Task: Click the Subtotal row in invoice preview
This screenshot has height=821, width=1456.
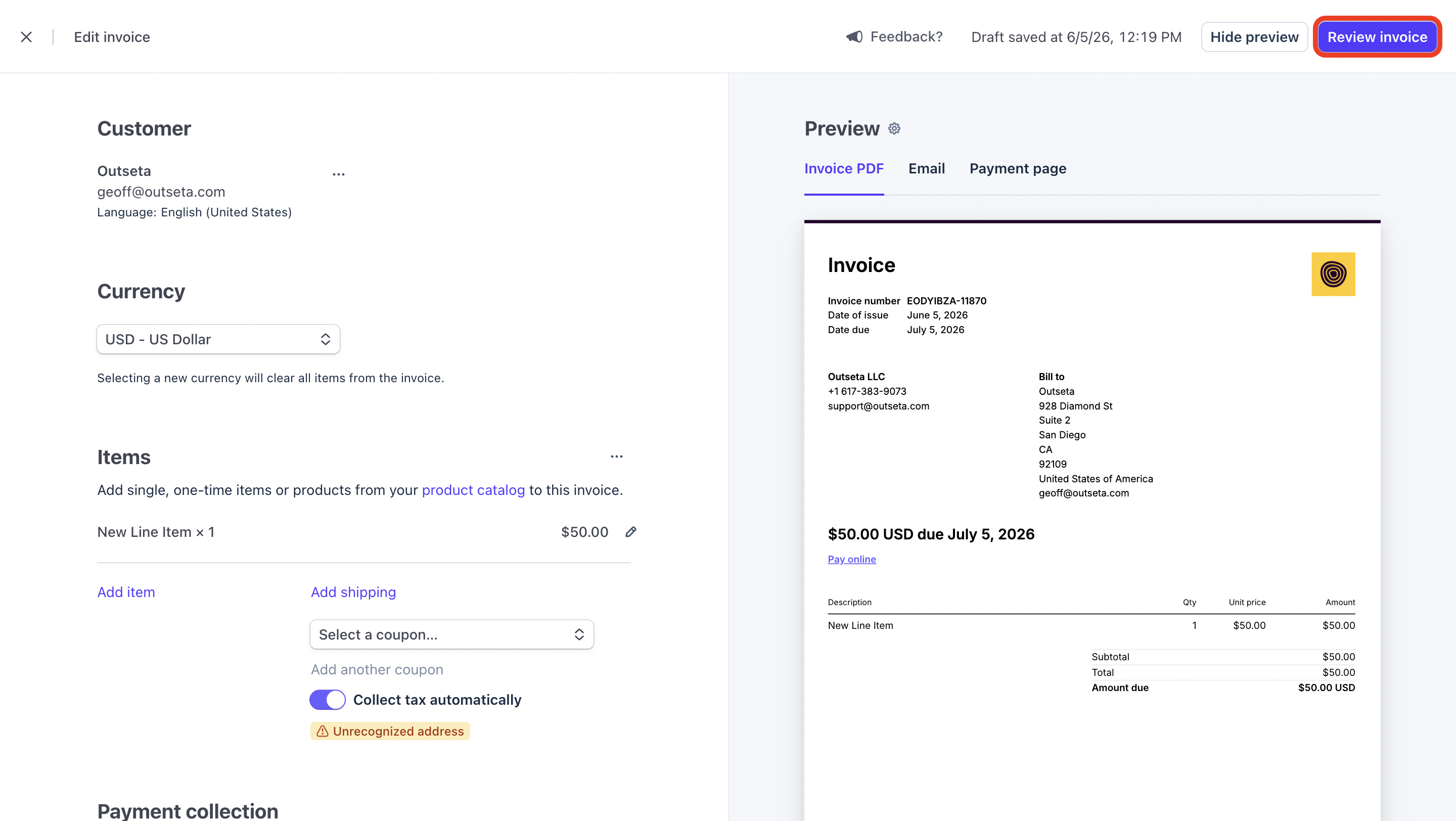Action: 1223,657
